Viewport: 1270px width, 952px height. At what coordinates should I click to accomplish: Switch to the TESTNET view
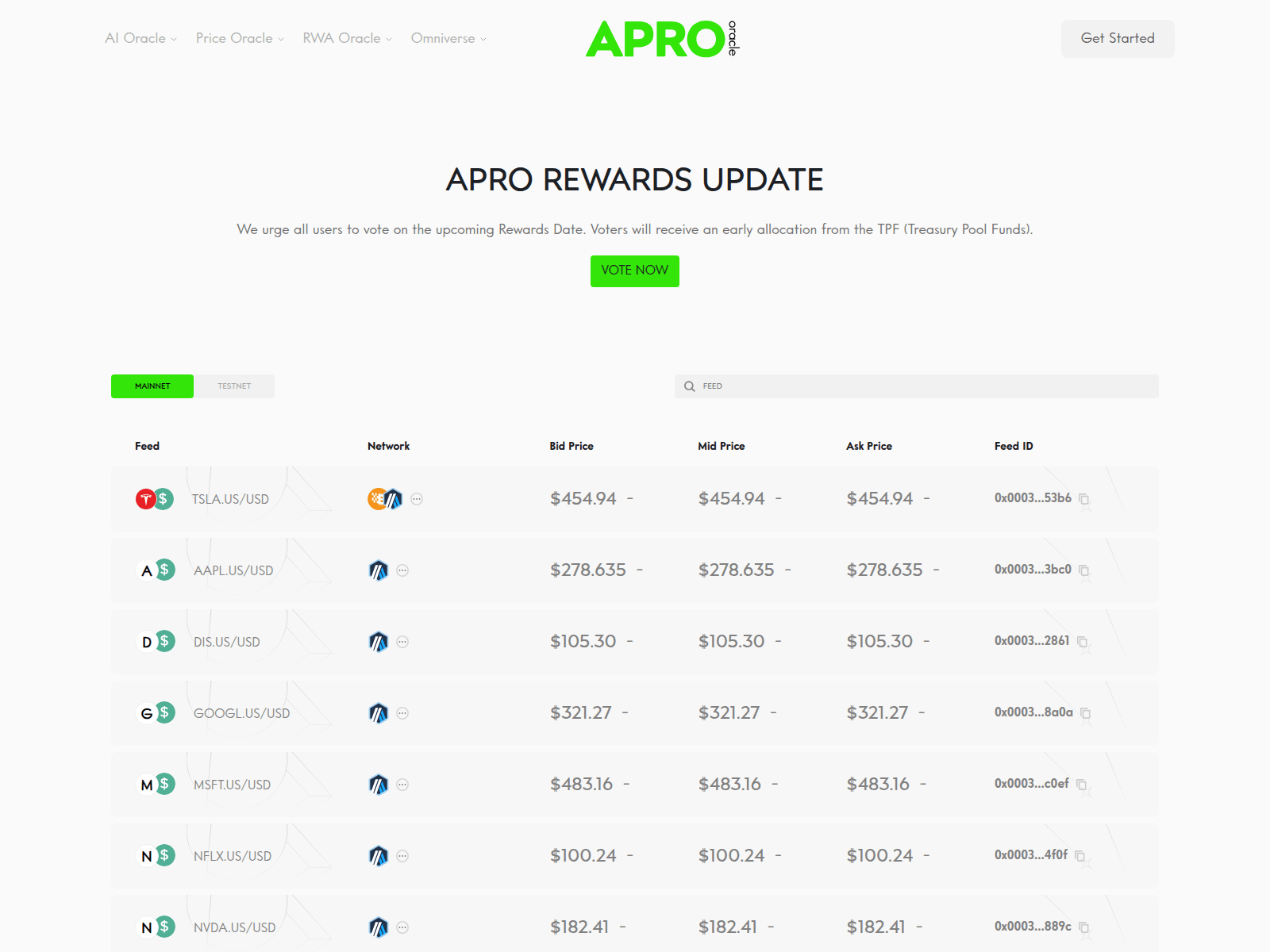point(234,386)
